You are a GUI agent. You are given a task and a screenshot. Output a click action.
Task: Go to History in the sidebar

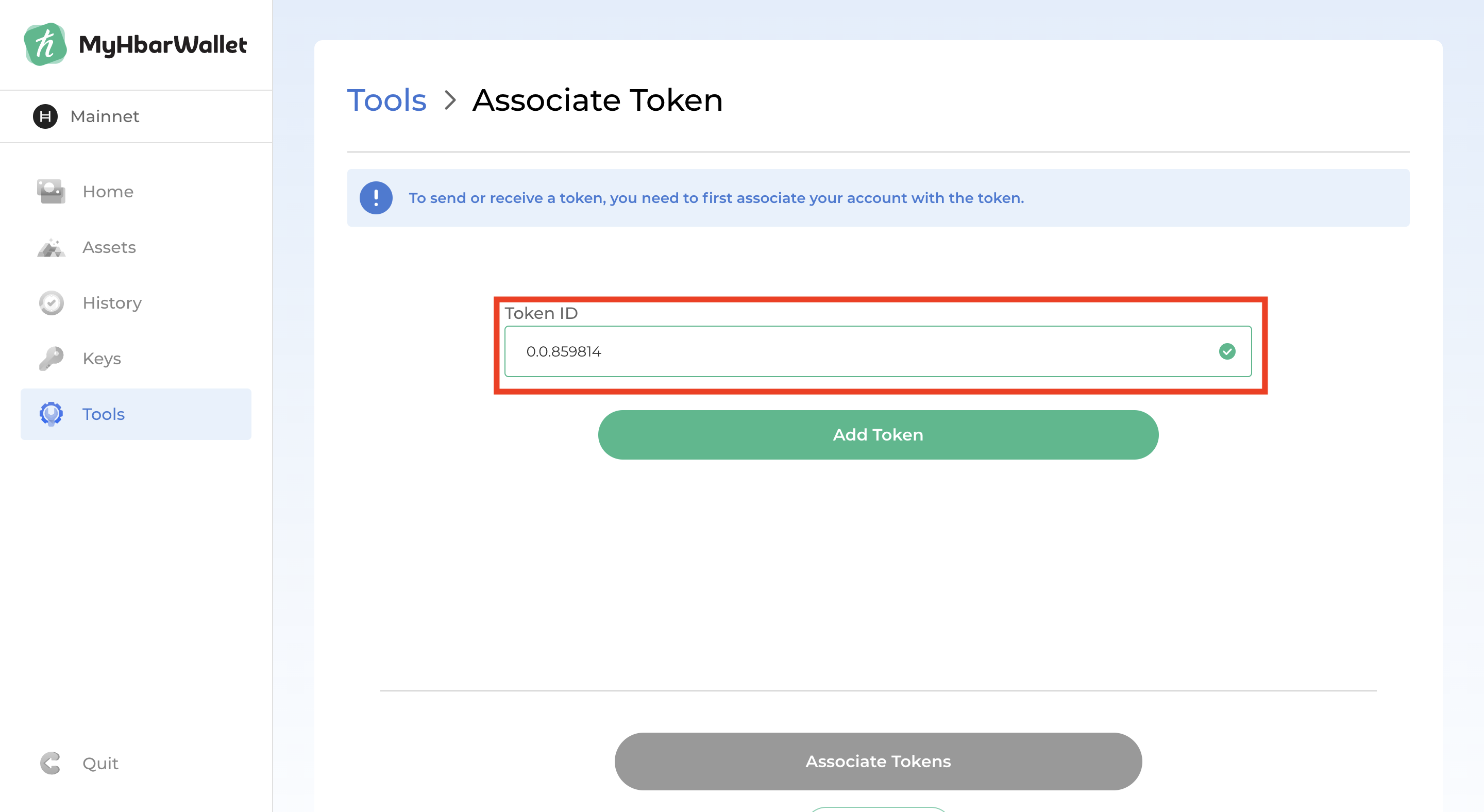click(112, 303)
